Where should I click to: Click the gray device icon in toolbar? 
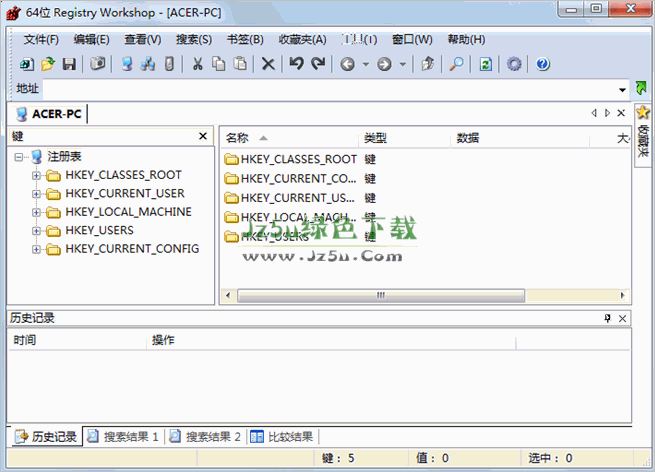169,64
